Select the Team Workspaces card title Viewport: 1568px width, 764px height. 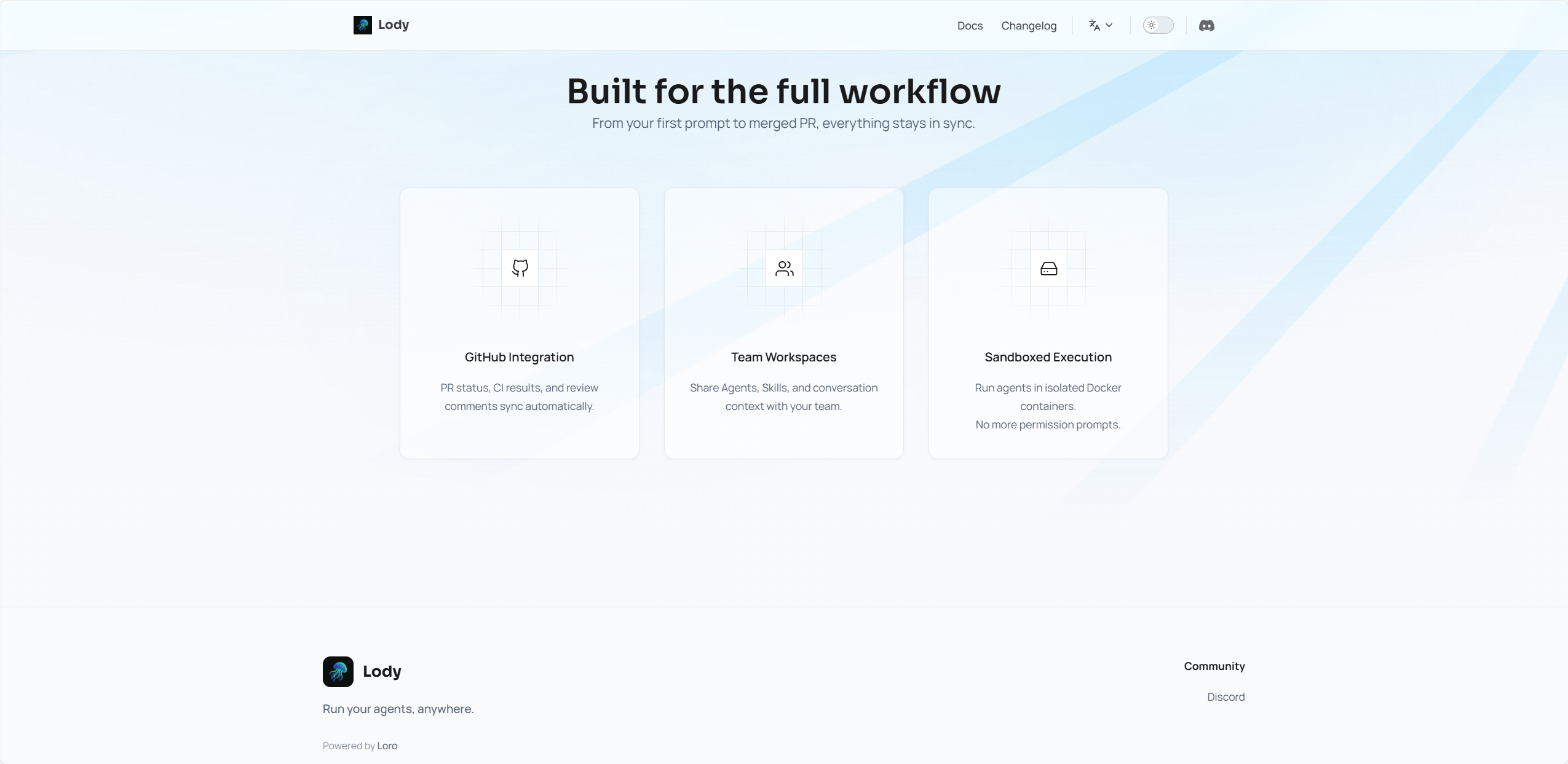[x=783, y=357]
